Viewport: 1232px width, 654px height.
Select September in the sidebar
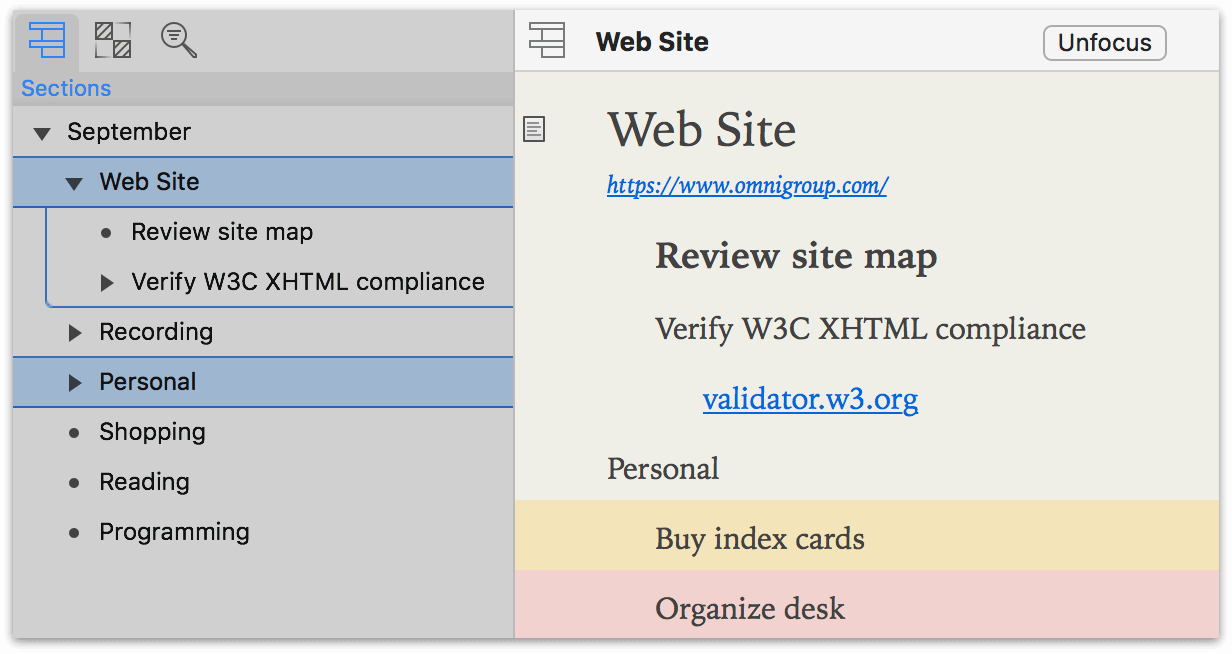point(129,132)
